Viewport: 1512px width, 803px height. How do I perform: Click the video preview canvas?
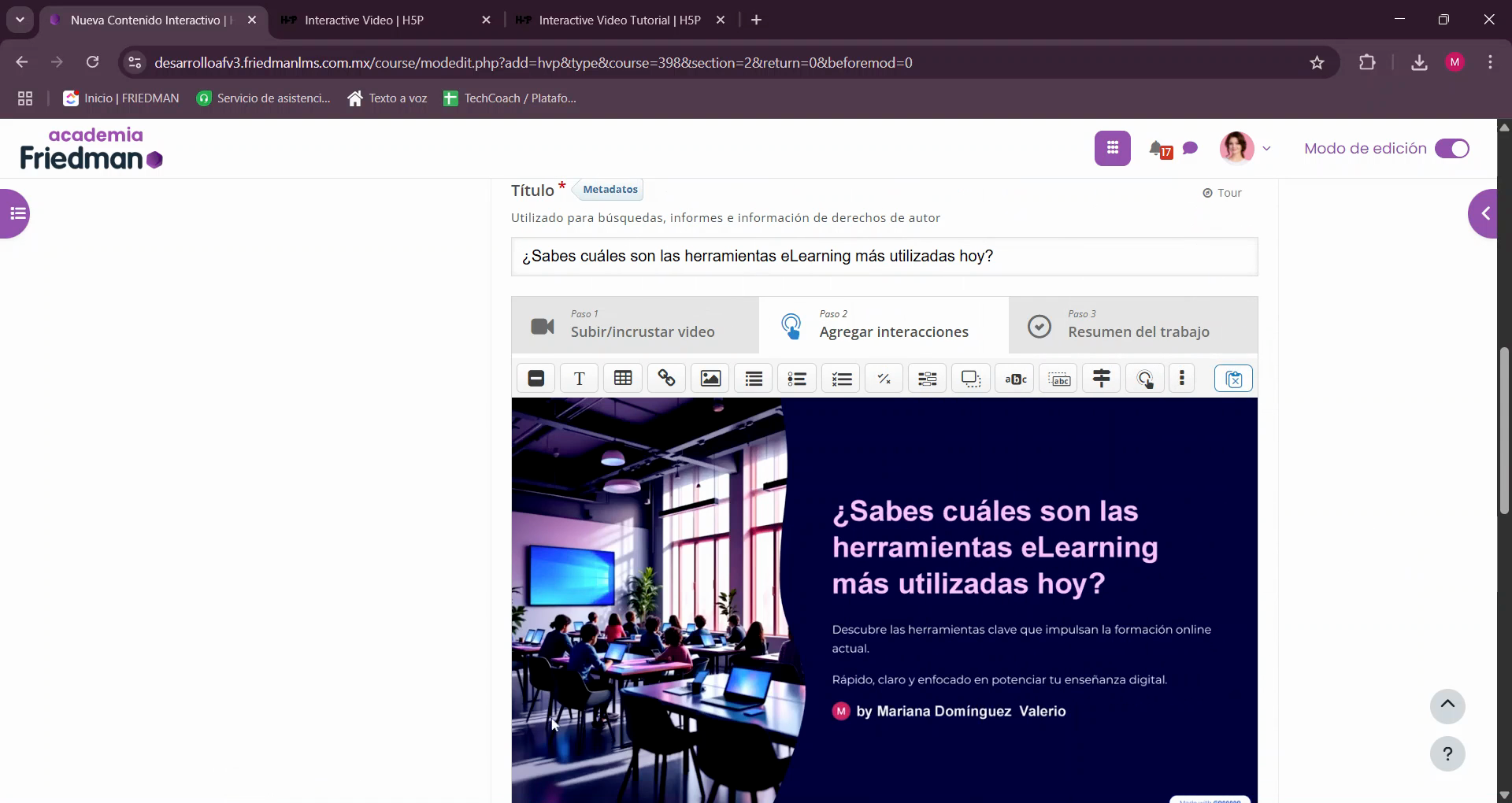click(884, 600)
